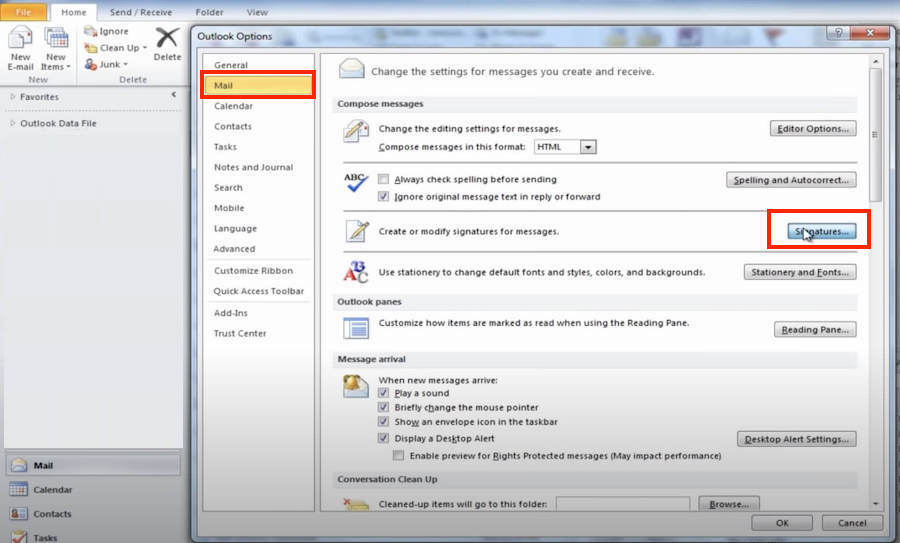Click the Delete X icon
The height and width of the screenshot is (543, 900).
coord(167,38)
